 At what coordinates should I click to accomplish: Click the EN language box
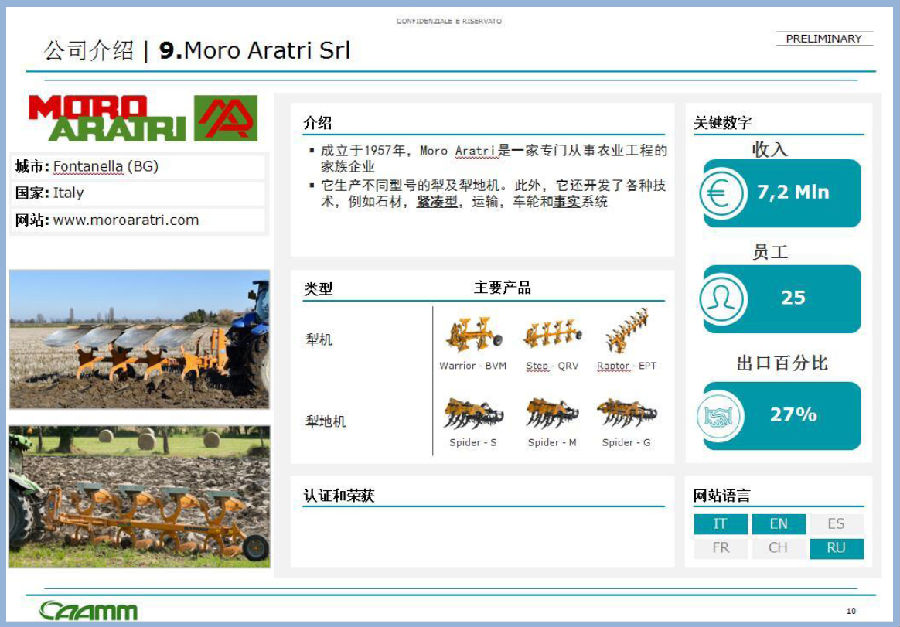(x=779, y=524)
